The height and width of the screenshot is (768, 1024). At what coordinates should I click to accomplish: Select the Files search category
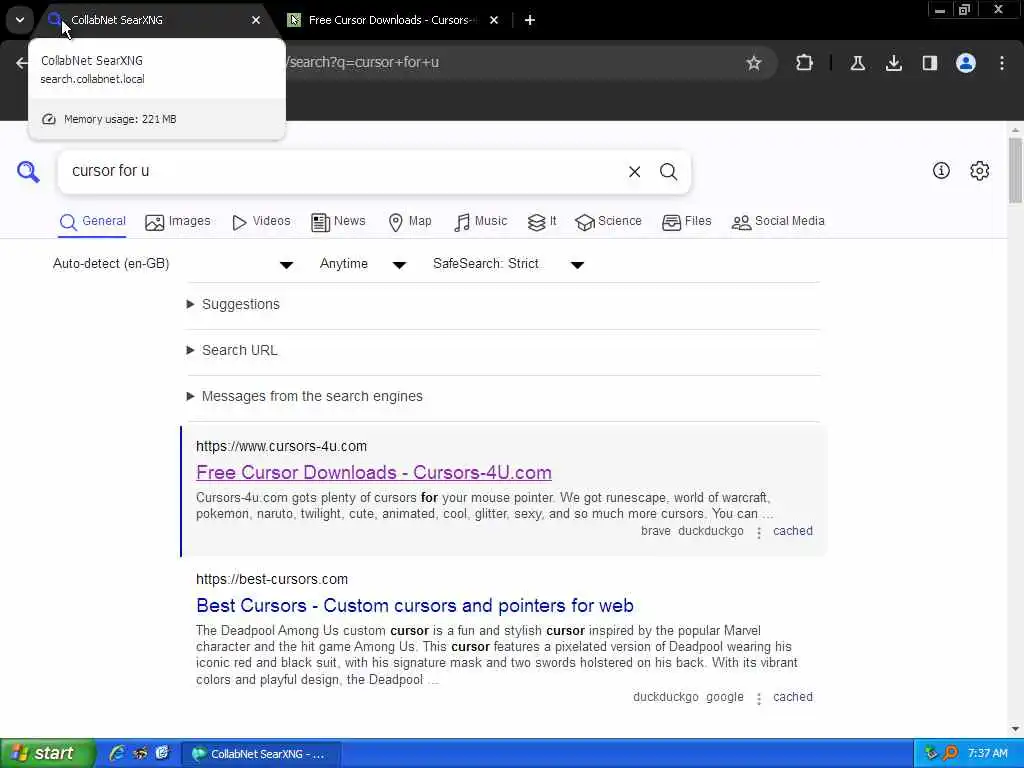[686, 221]
